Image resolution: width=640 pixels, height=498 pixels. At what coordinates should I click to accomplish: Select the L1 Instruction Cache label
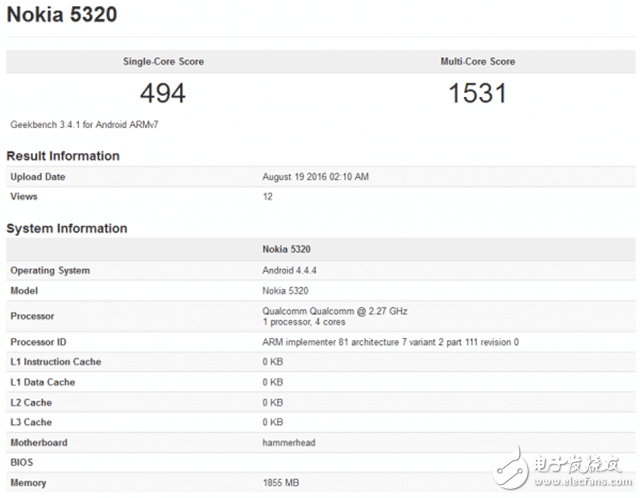click(56, 362)
